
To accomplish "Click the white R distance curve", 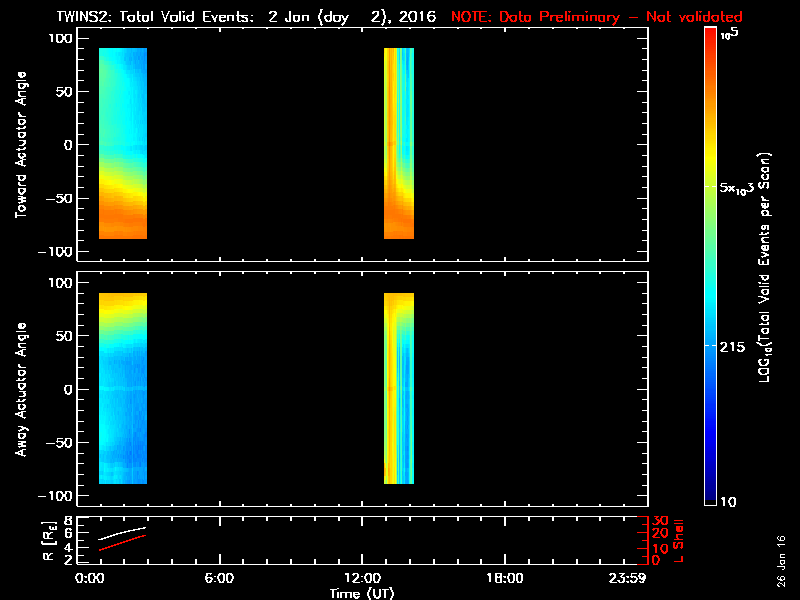I will coord(123,533).
